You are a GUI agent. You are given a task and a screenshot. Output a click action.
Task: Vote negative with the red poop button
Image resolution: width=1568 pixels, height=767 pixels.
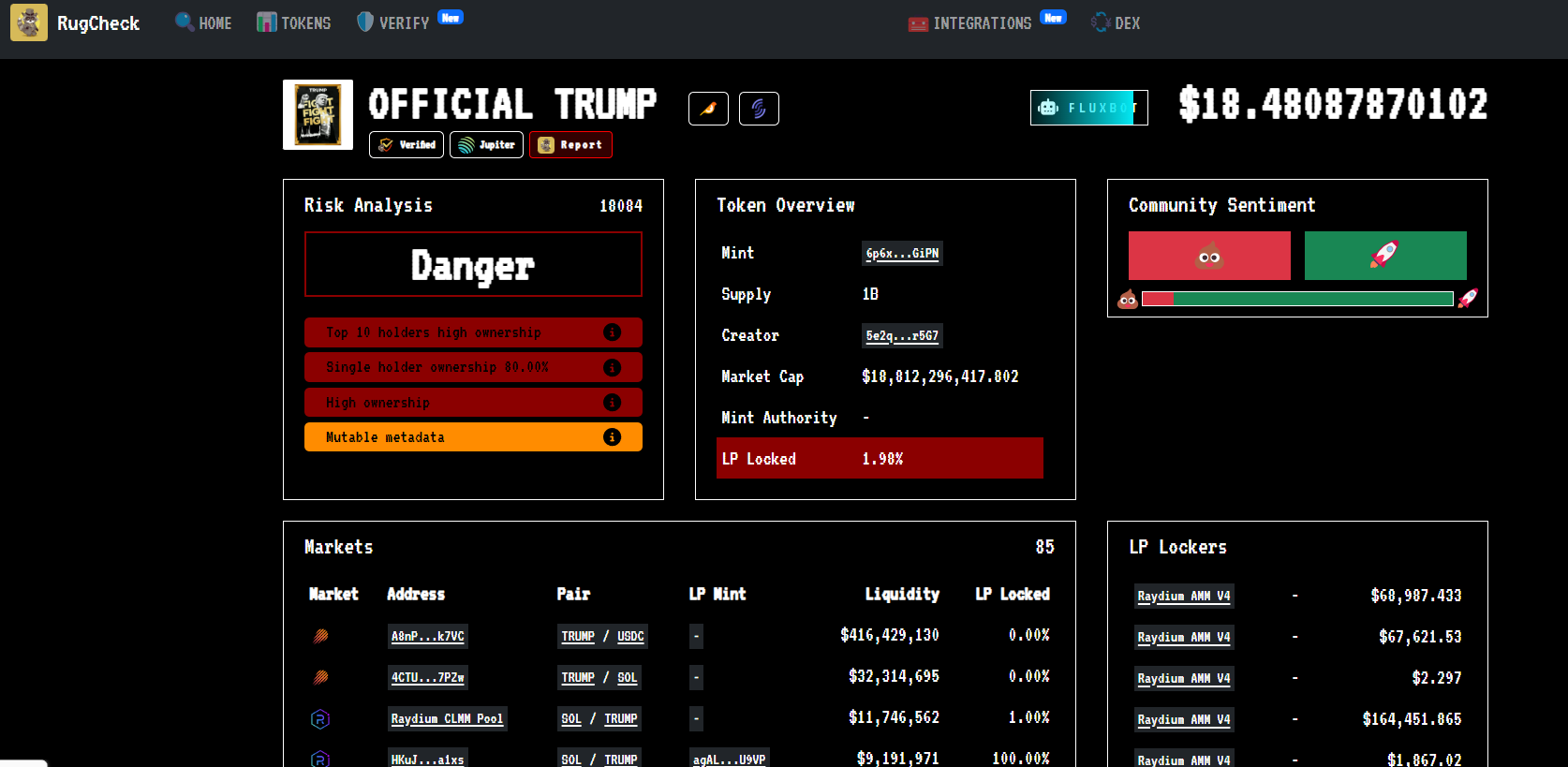pyautogui.click(x=1209, y=256)
